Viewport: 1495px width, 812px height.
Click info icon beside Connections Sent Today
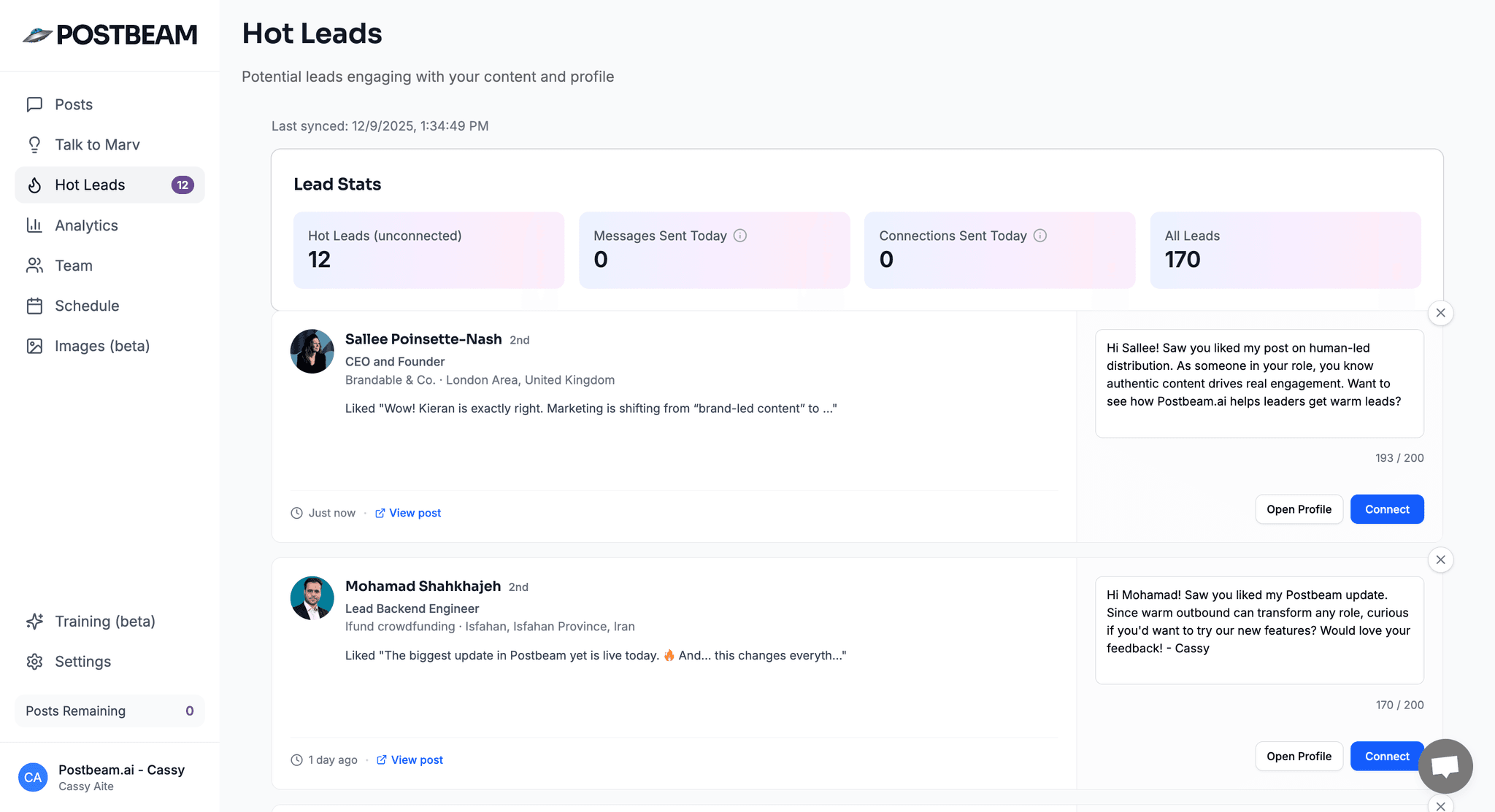click(x=1040, y=236)
